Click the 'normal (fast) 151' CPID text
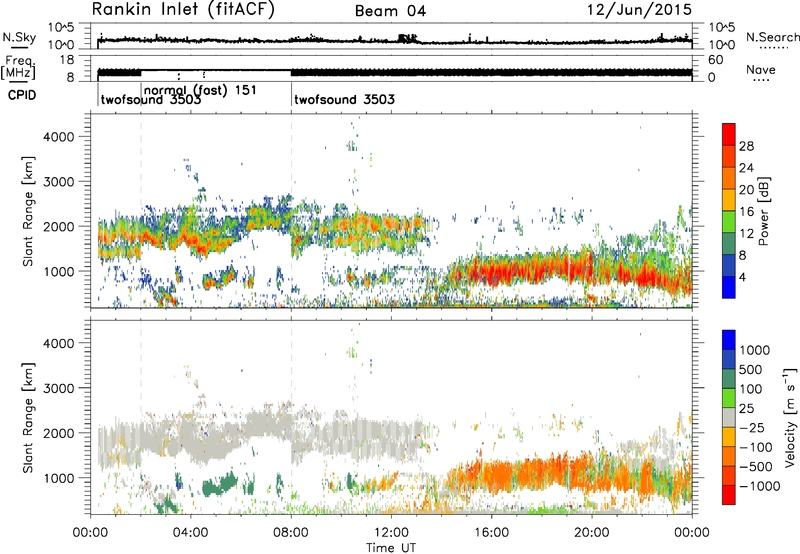This screenshot has height=554, width=800. [200, 90]
